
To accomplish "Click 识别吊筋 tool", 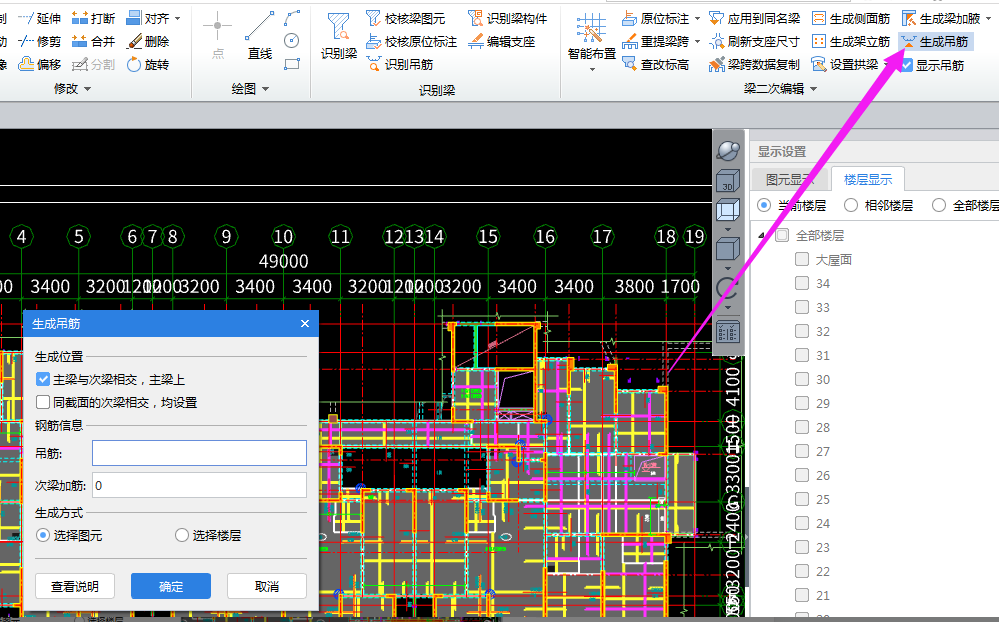I will pos(400,64).
